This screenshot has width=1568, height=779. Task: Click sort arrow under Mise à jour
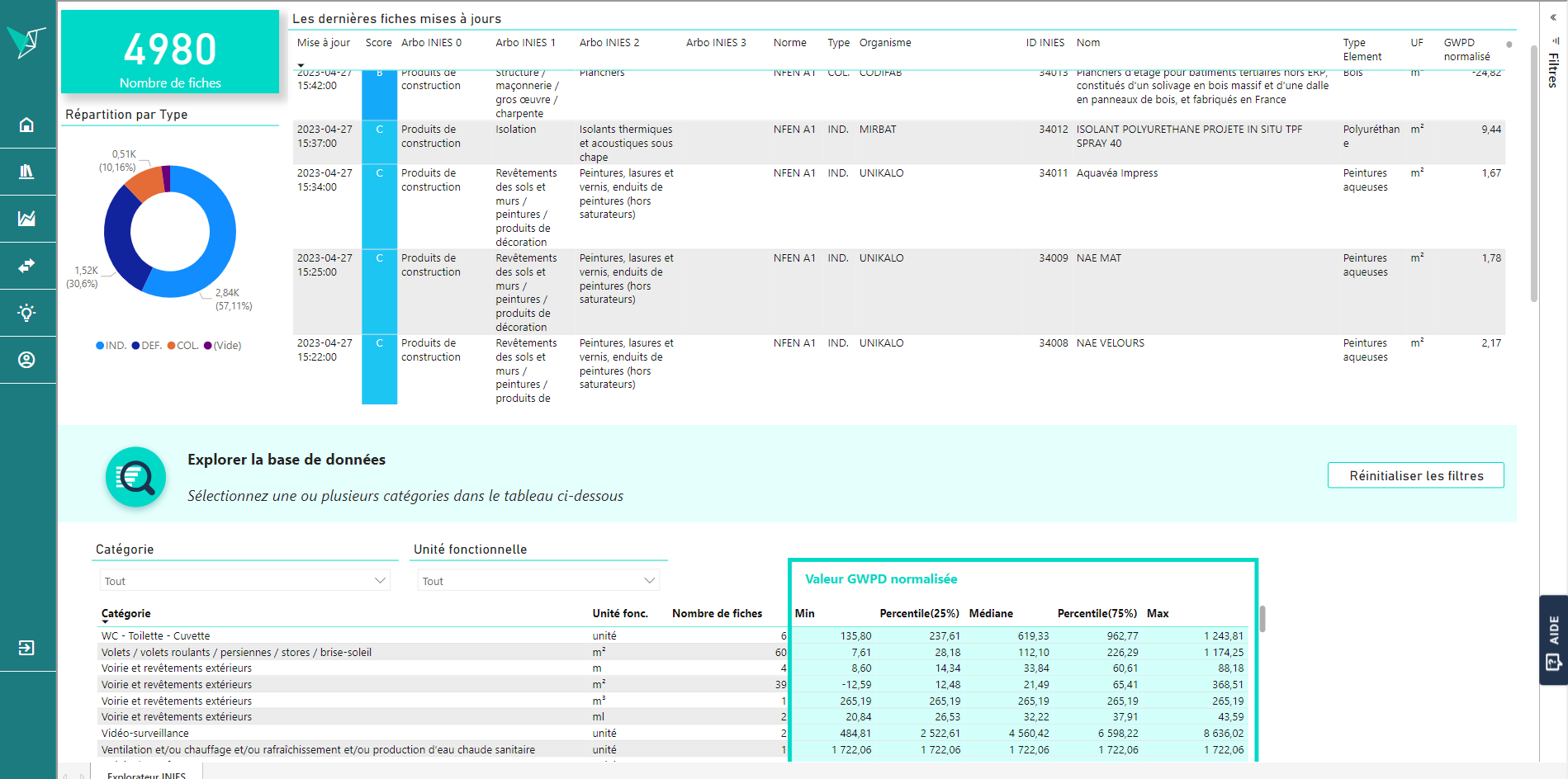coord(301,65)
